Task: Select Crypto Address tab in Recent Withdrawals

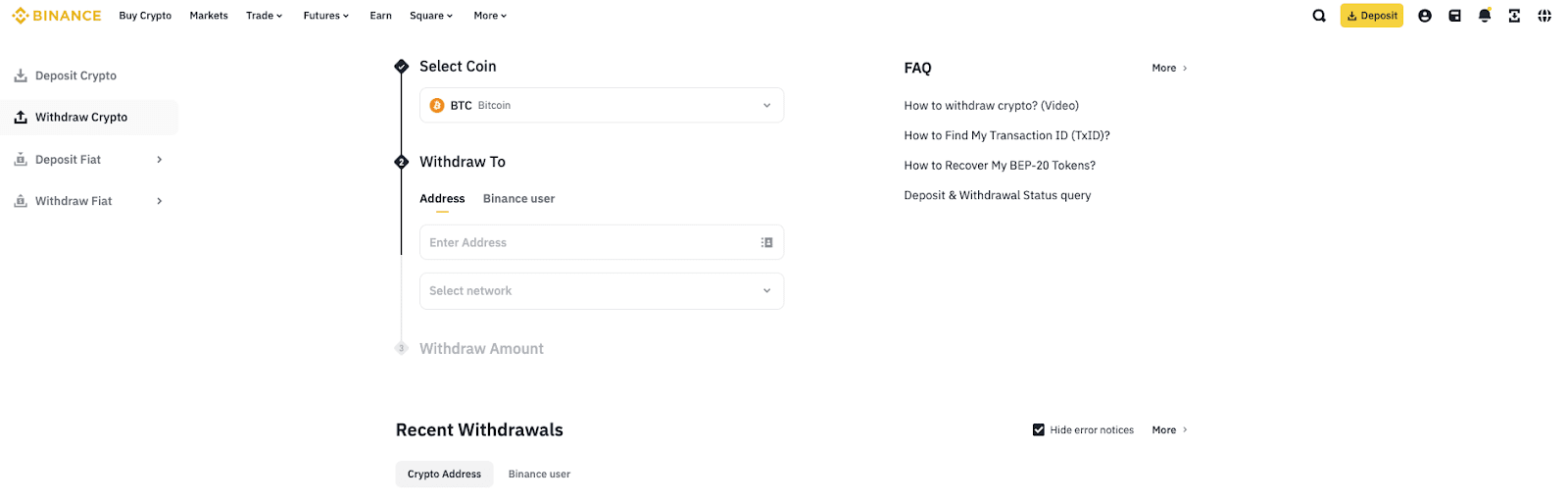Action: click(x=444, y=475)
